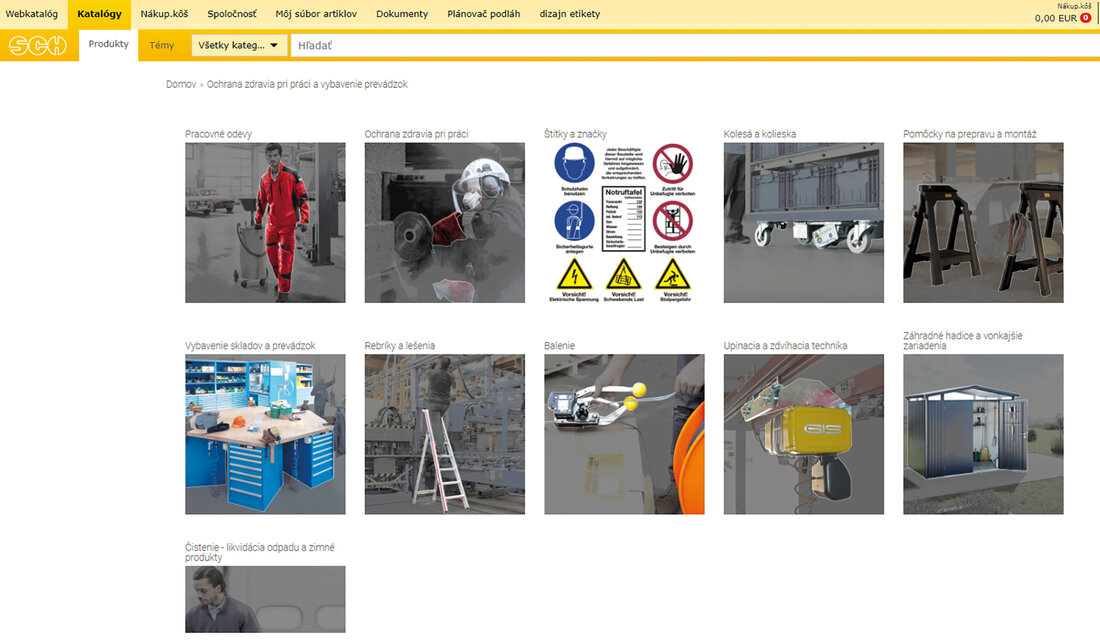Screen dimensions: 1100x640
Task: Select the strapping tool packaging thumbnail
Action: (x=624, y=434)
